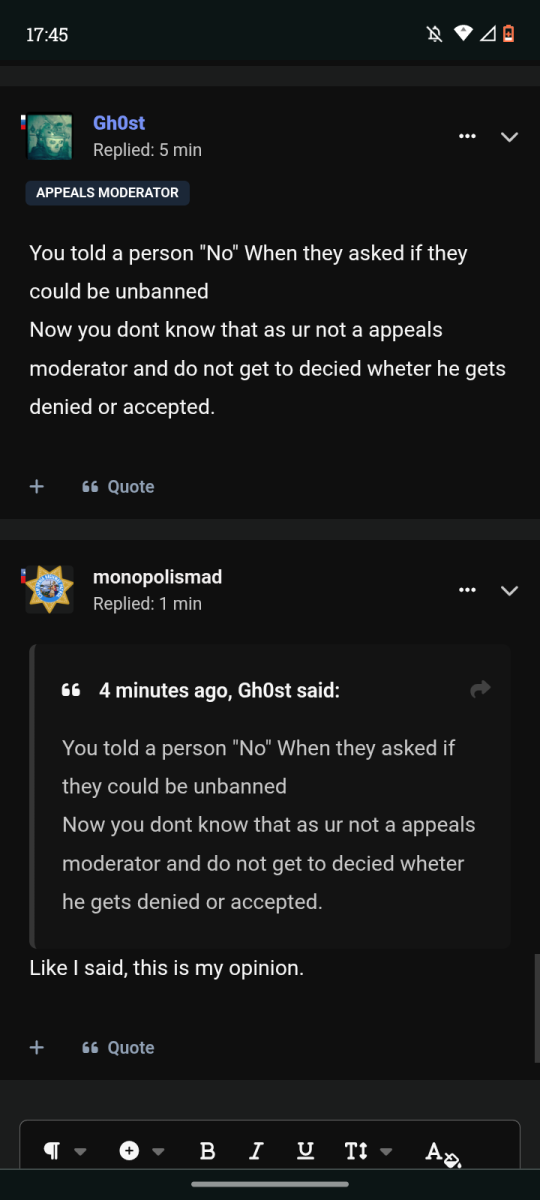Open more options on Gh0st's post
This screenshot has width=540, height=1200.
(x=467, y=136)
